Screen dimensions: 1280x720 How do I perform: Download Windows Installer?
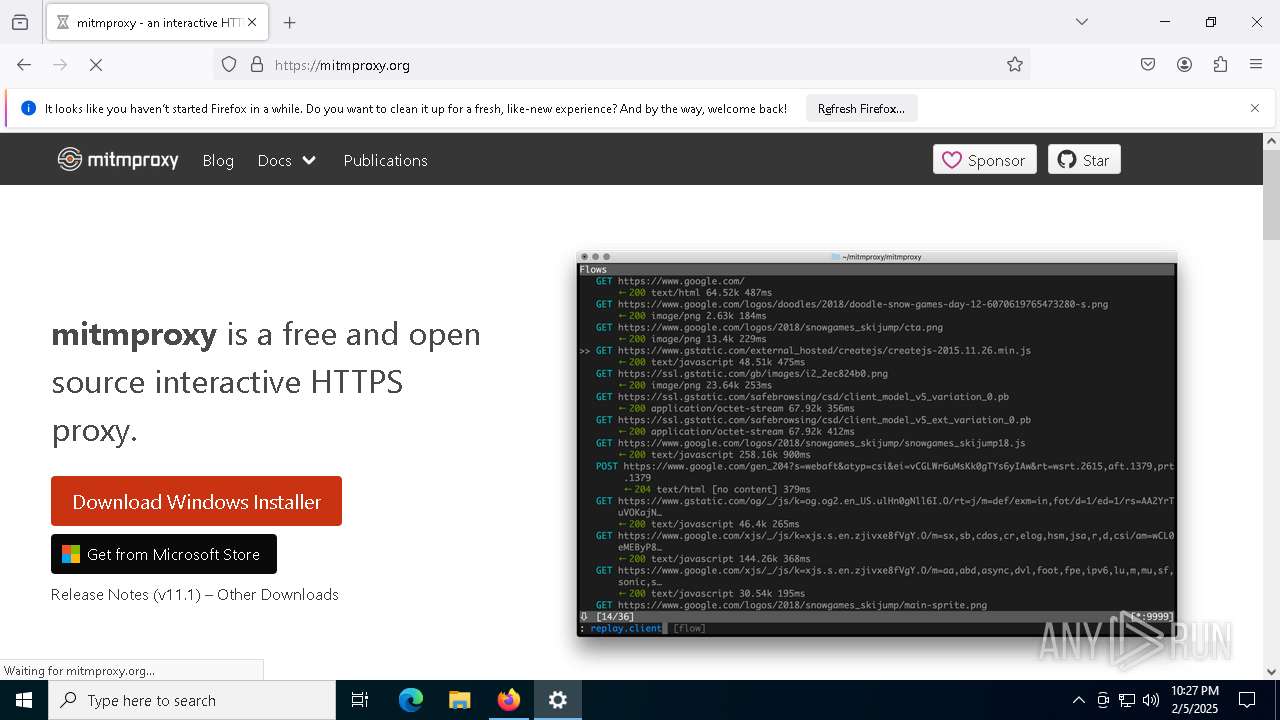pos(196,501)
